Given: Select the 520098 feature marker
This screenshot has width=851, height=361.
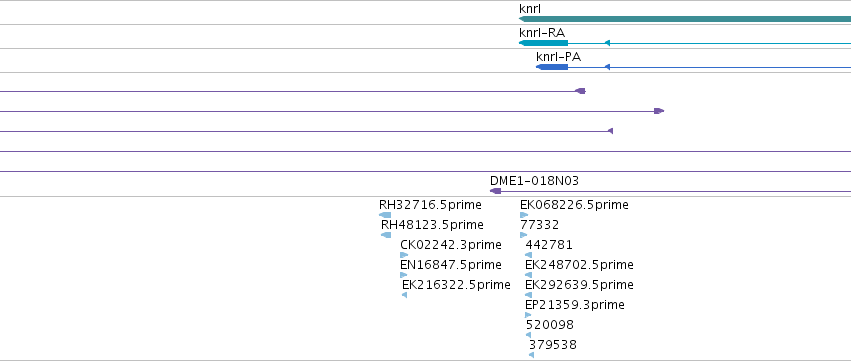Looking at the screenshot, I should click(529, 335).
